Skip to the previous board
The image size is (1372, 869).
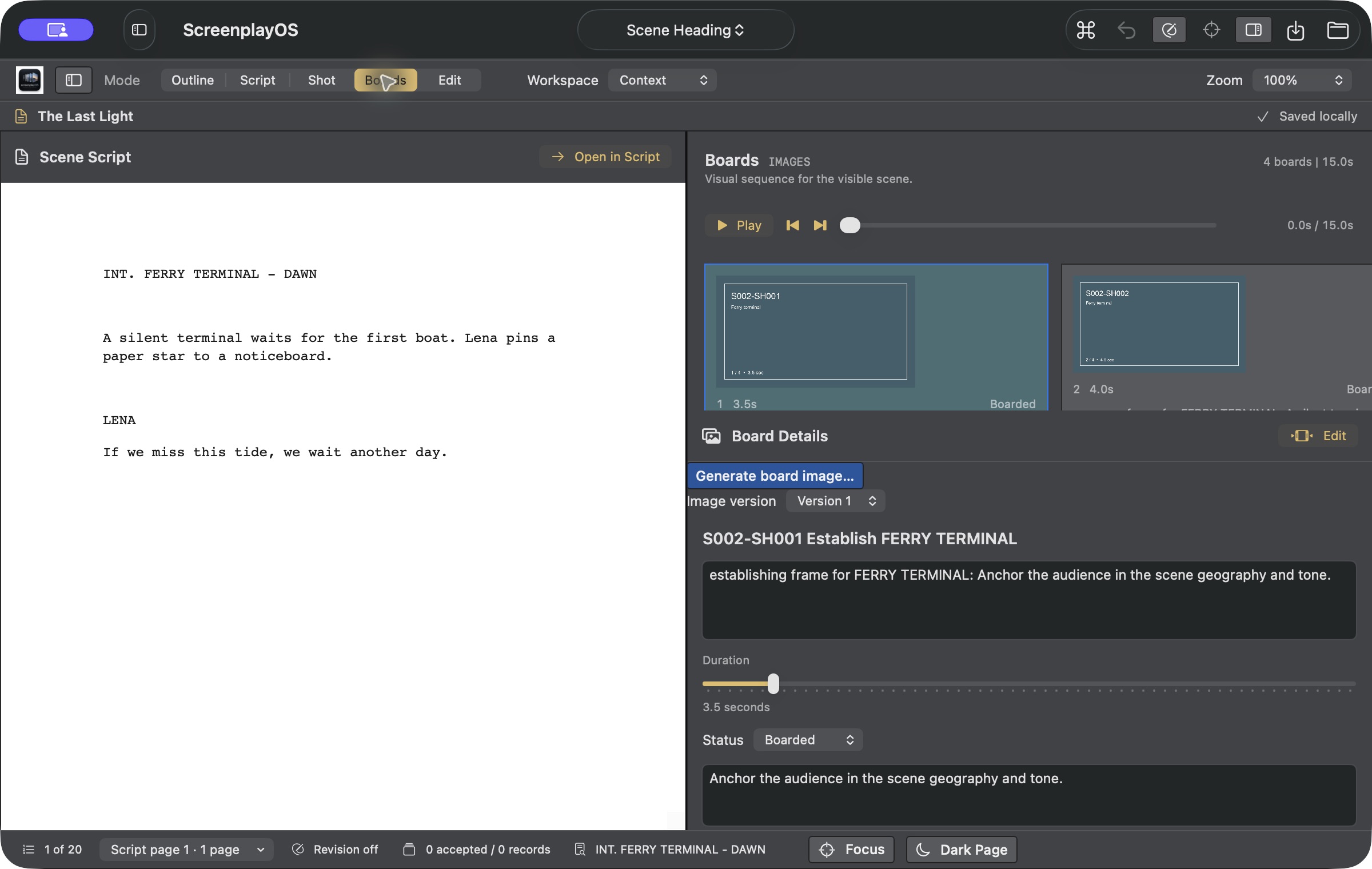coord(793,225)
